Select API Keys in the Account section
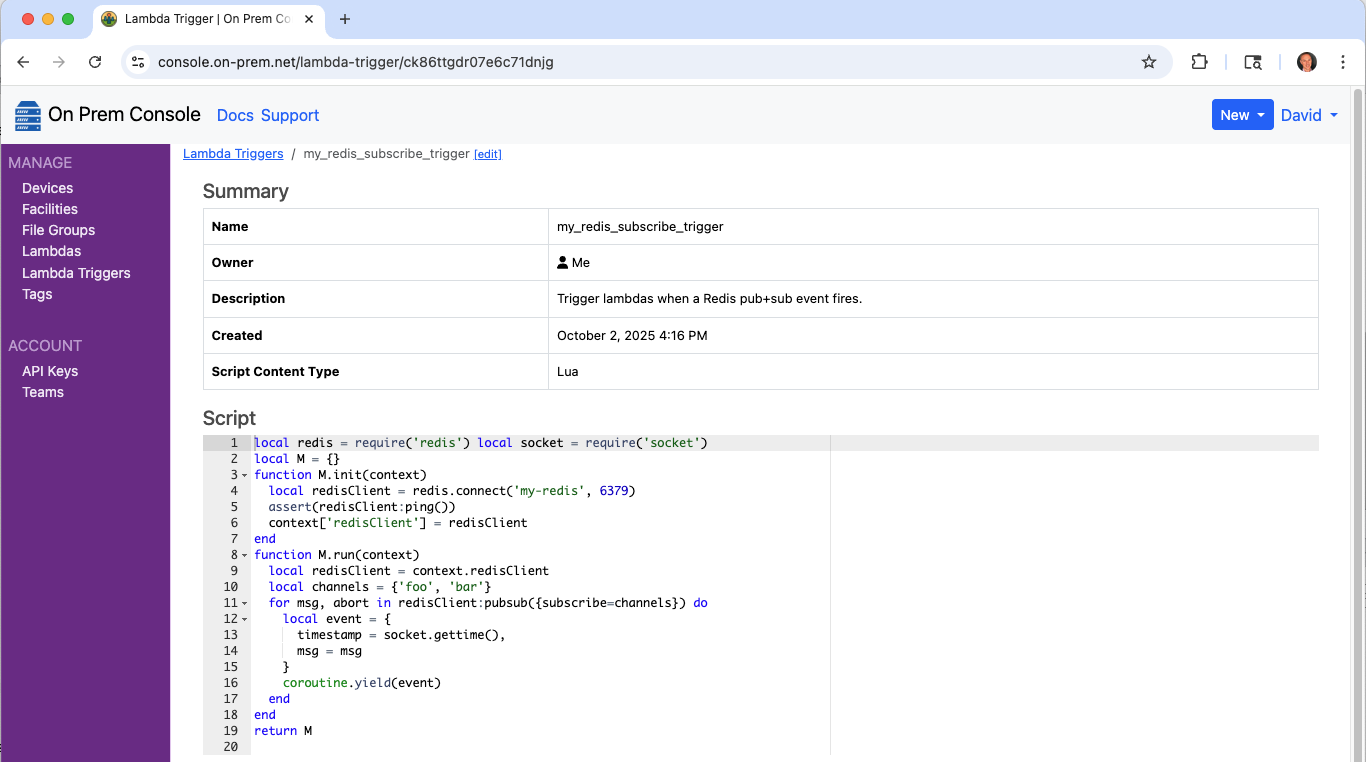The image size is (1366, 762). (x=50, y=371)
